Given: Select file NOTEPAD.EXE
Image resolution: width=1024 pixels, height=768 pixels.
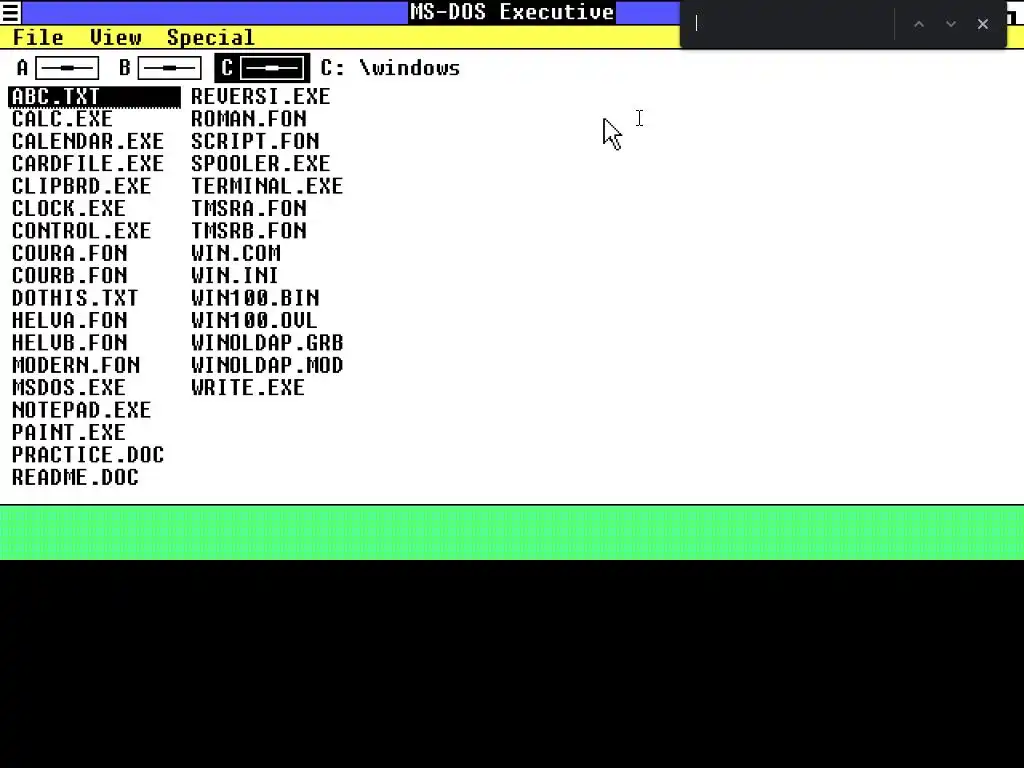Looking at the screenshot, I should tap(81, 410).
